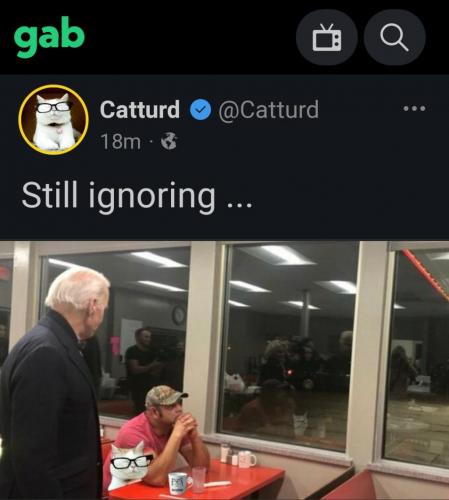Go home via the gab logo
Image resolution: width=449 pixels, height=500 pixels.
pos(49,36)
